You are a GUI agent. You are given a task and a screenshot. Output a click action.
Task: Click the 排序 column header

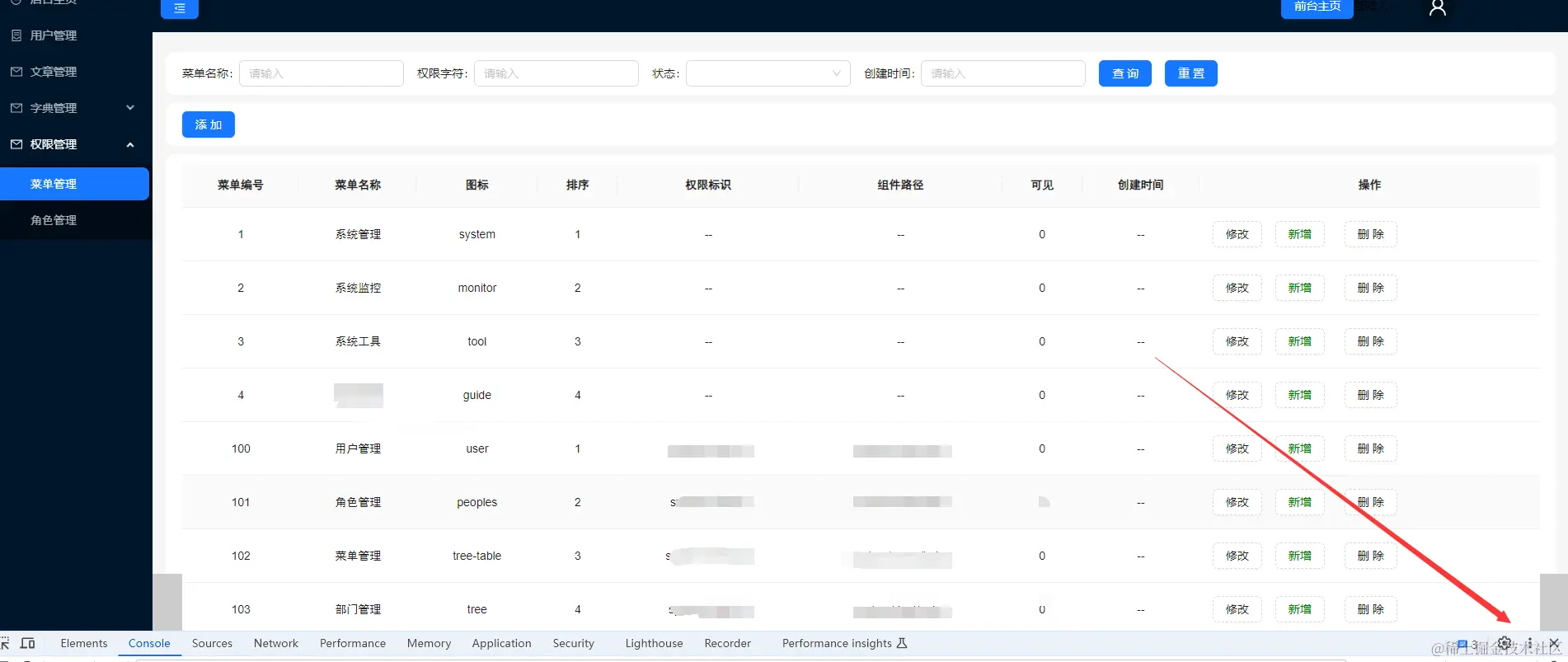577,185
